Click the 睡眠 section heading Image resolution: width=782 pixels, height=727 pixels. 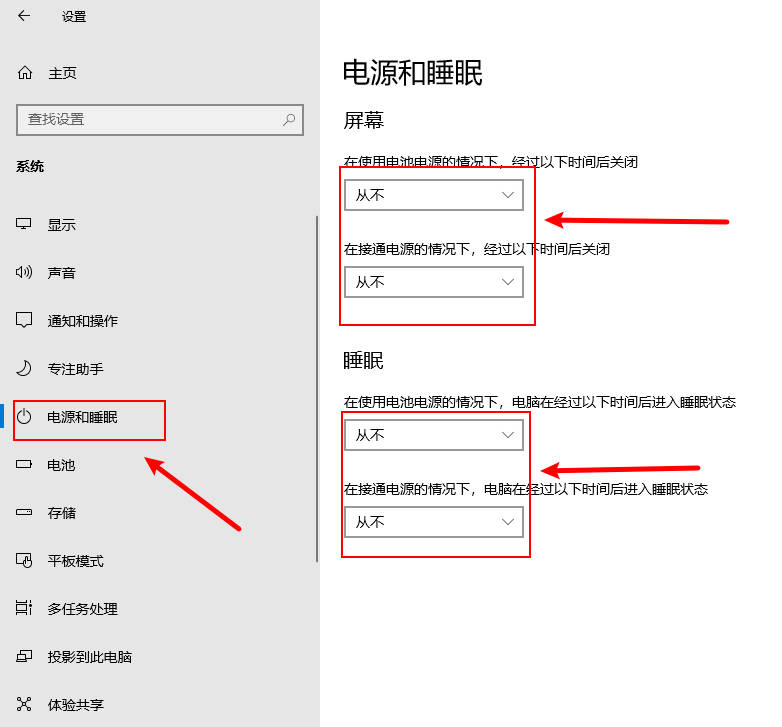click(363, 361)
